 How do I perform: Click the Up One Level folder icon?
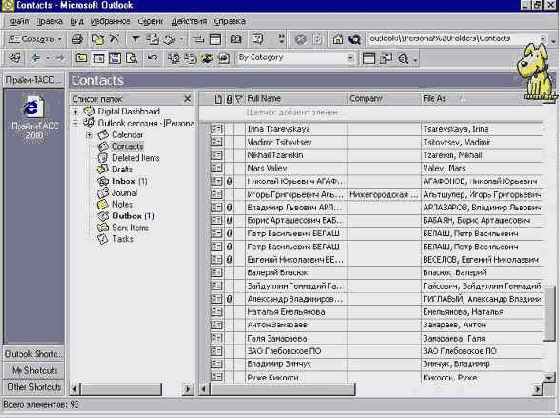(x=81, y=58)
